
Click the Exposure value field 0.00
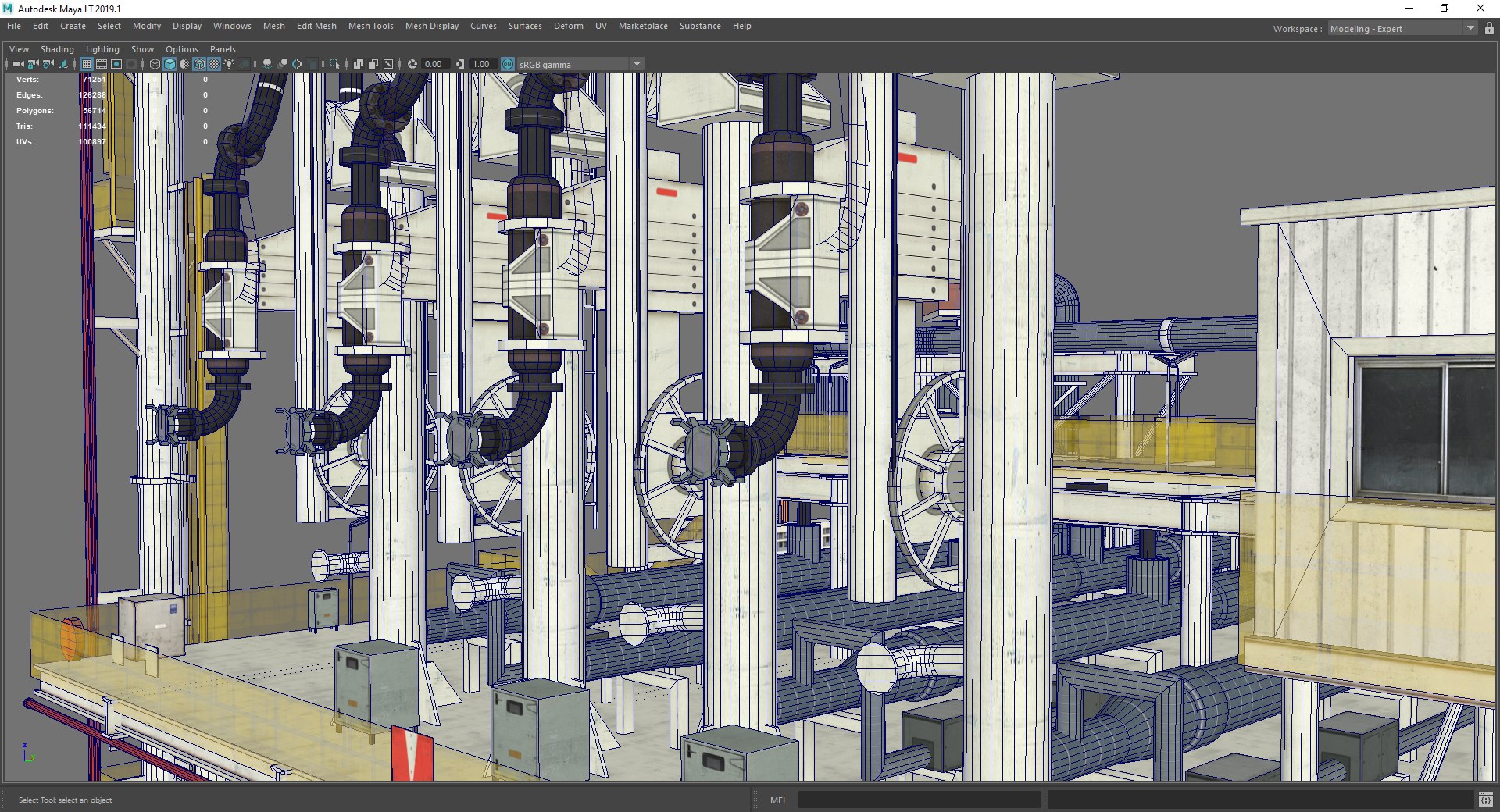(x=435, y=64)
